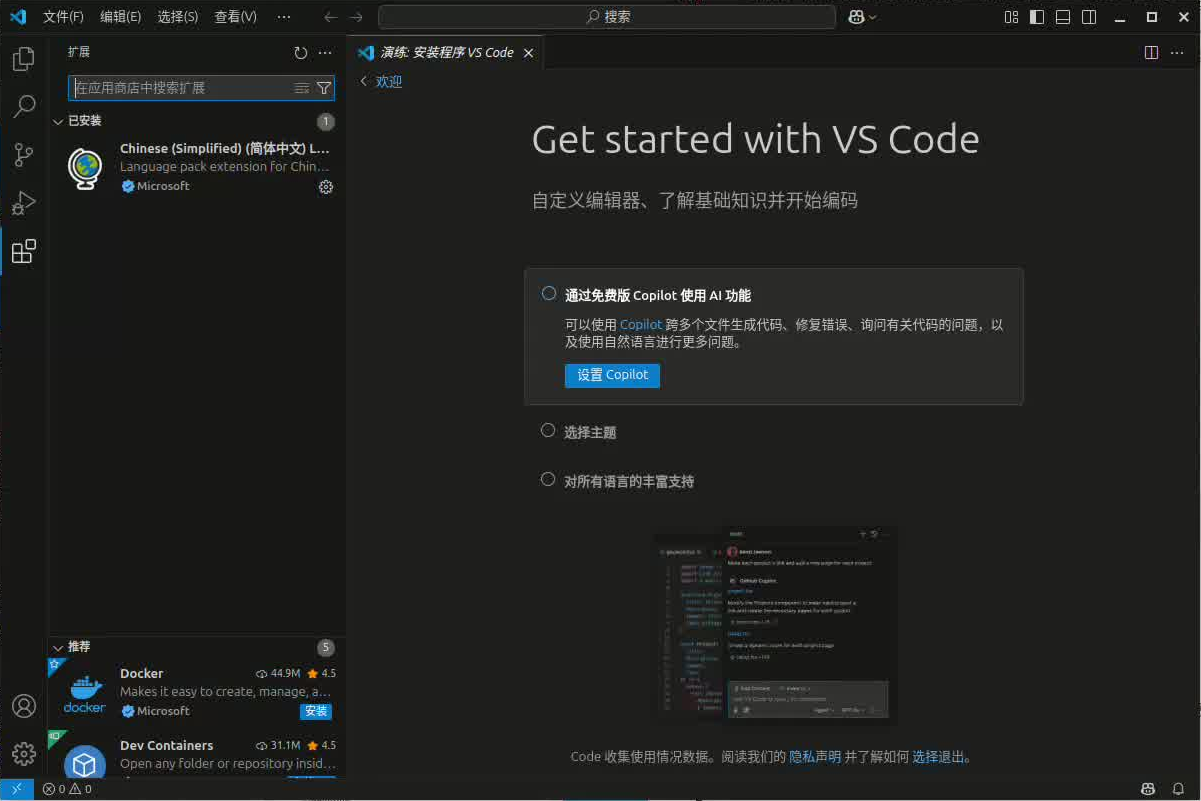Select the 选择主题 step circle
Screen dimensions: 1201x801
click(548, 431)
